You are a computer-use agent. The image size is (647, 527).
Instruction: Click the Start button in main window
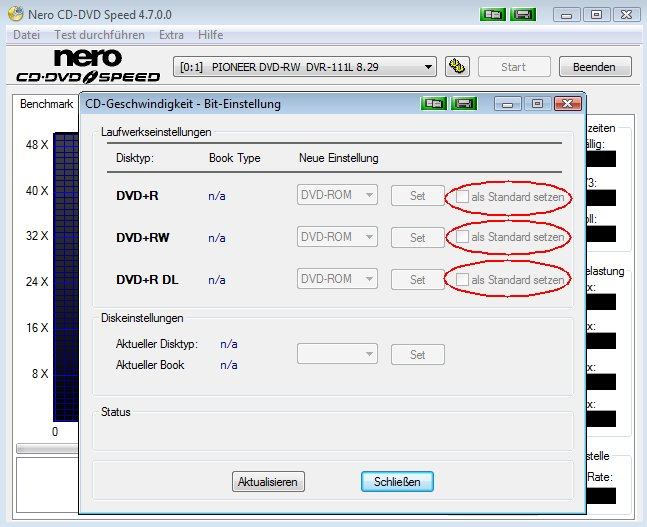click(514, 67)
